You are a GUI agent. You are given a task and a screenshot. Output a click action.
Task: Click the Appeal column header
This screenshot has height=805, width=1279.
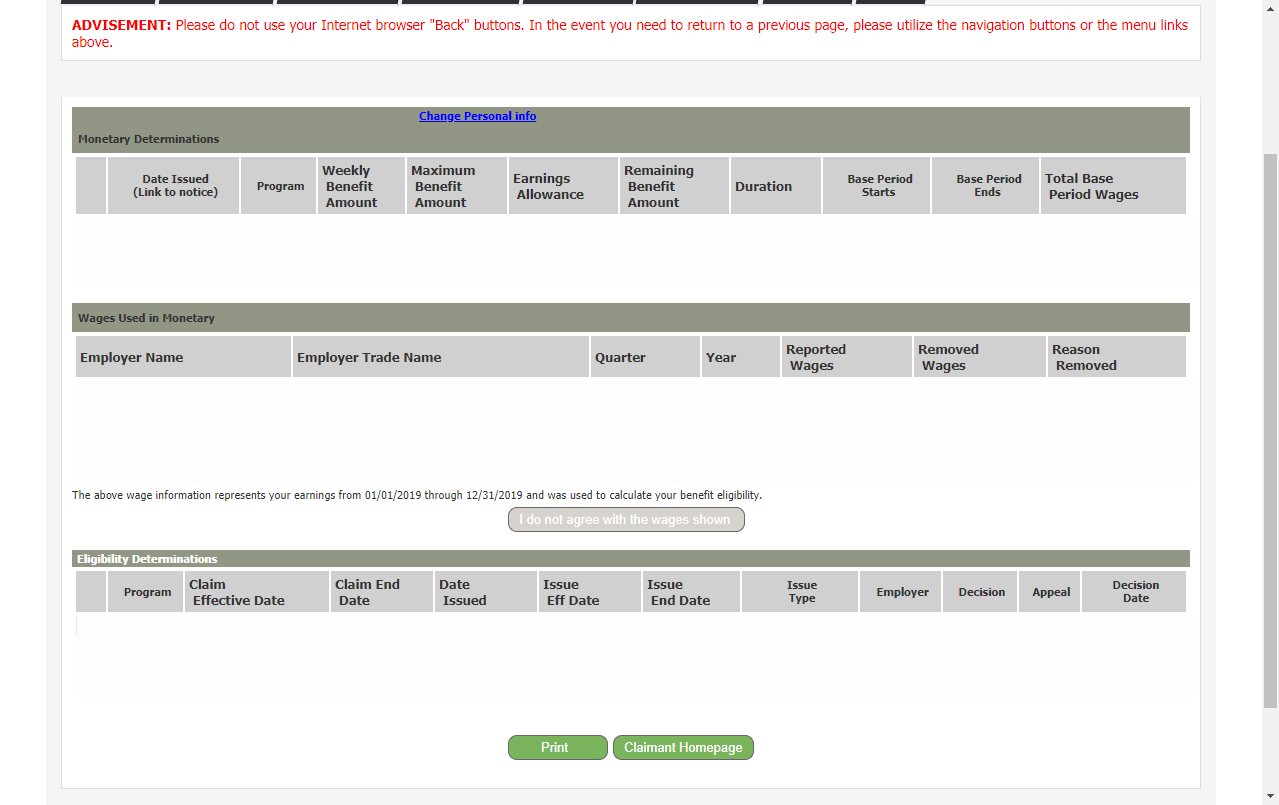pyautogui.click(x=1050, y=592)
